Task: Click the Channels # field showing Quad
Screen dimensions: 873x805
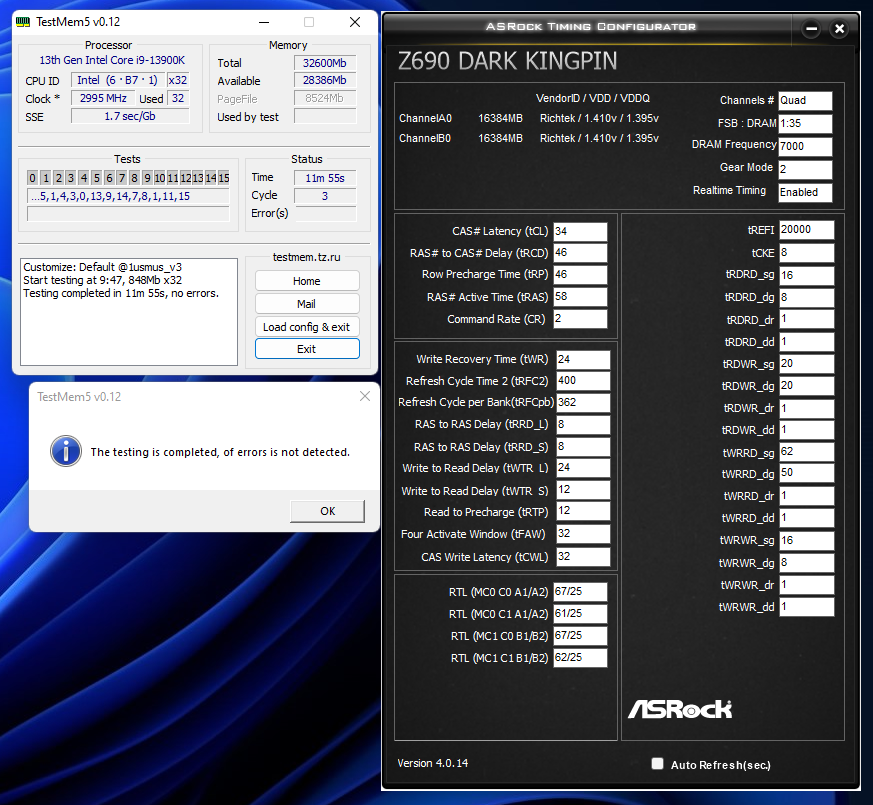Action: pyautogui.click(x=805, y=101)
